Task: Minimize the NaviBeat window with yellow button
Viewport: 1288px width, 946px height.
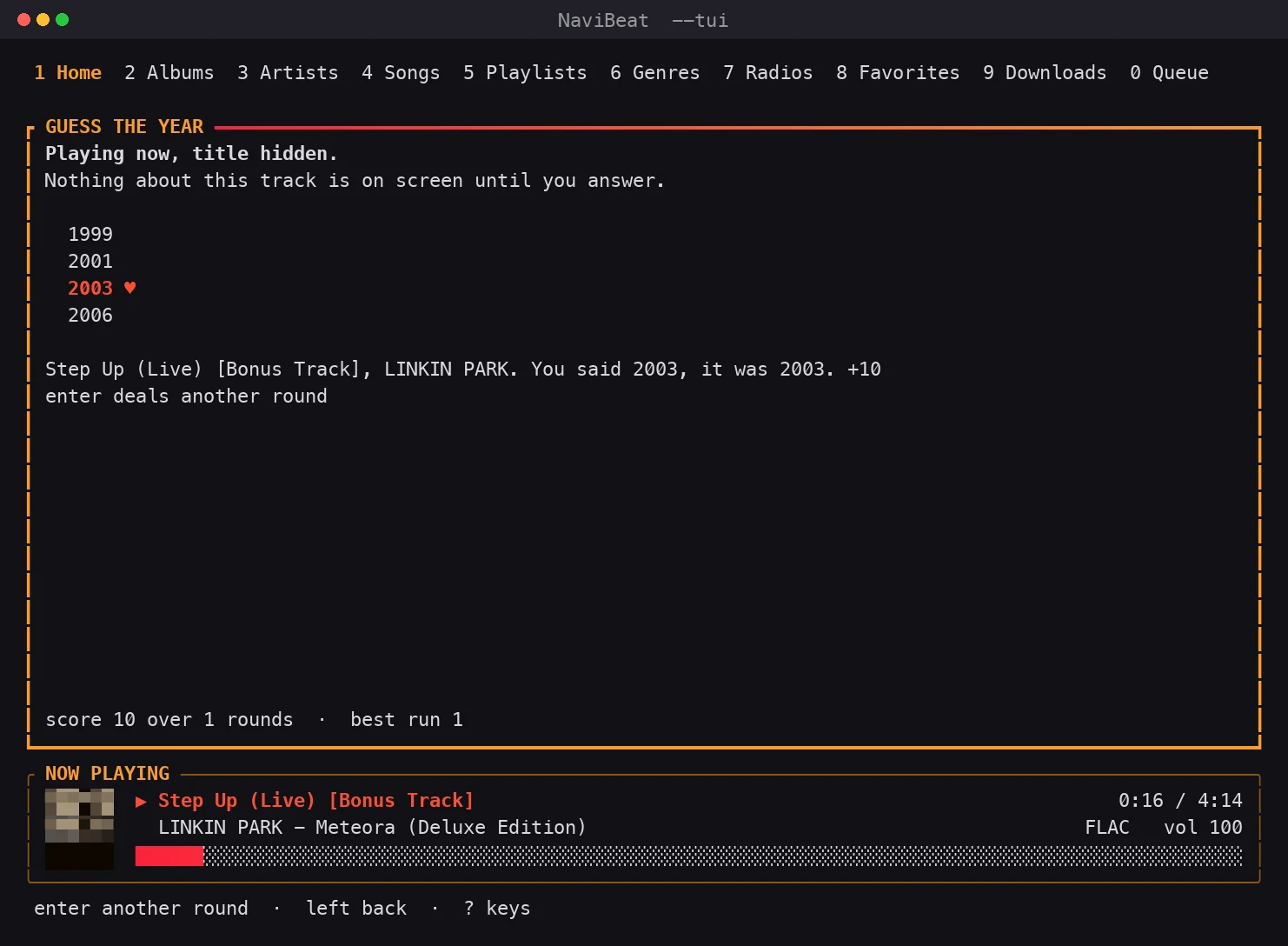Action: [43, 19]
